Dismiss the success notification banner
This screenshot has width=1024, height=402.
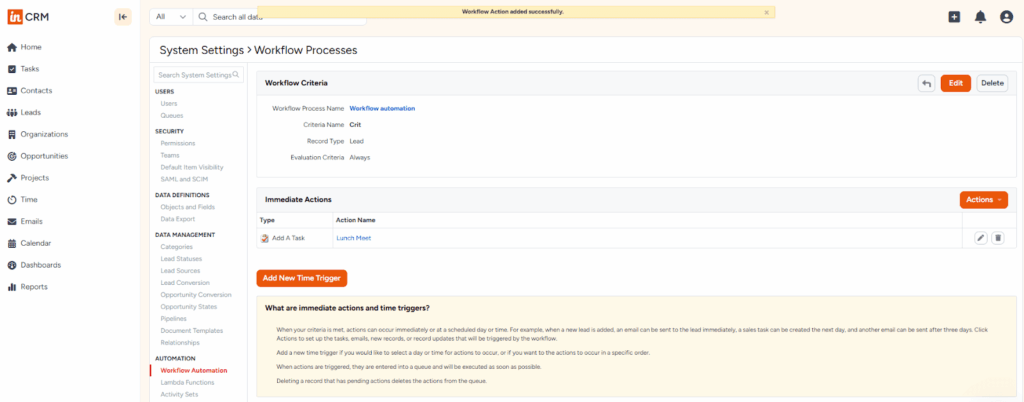pyautogui.click(x=767, y=12)
